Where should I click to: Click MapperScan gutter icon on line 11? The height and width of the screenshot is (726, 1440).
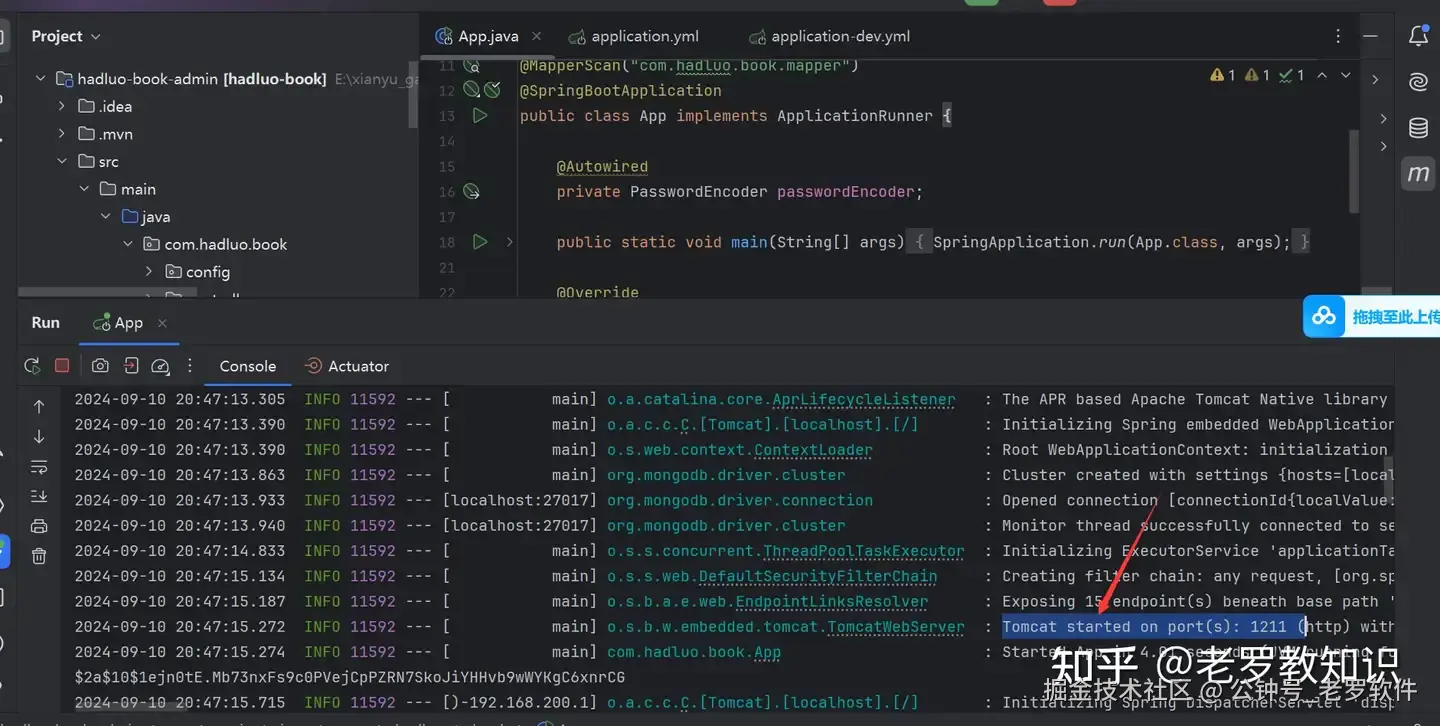472,65
